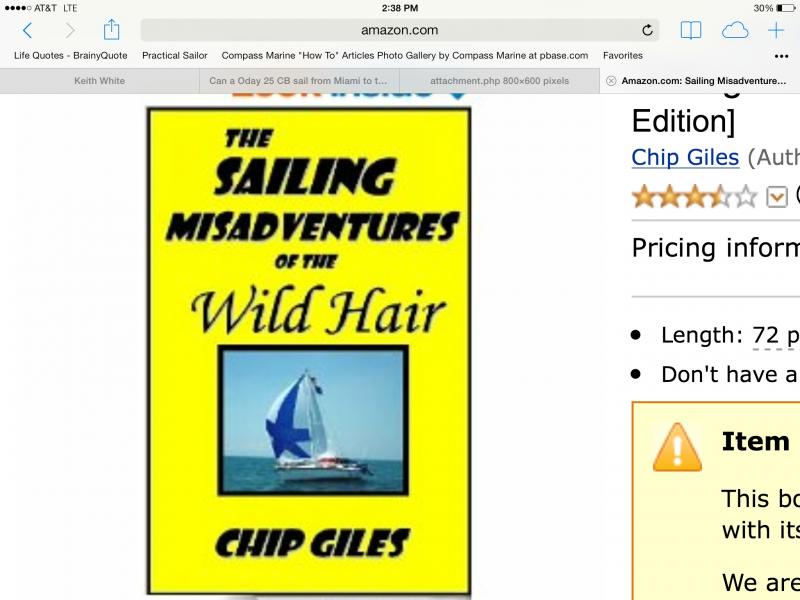Open the Bookmarks book icon

[691, 31]
